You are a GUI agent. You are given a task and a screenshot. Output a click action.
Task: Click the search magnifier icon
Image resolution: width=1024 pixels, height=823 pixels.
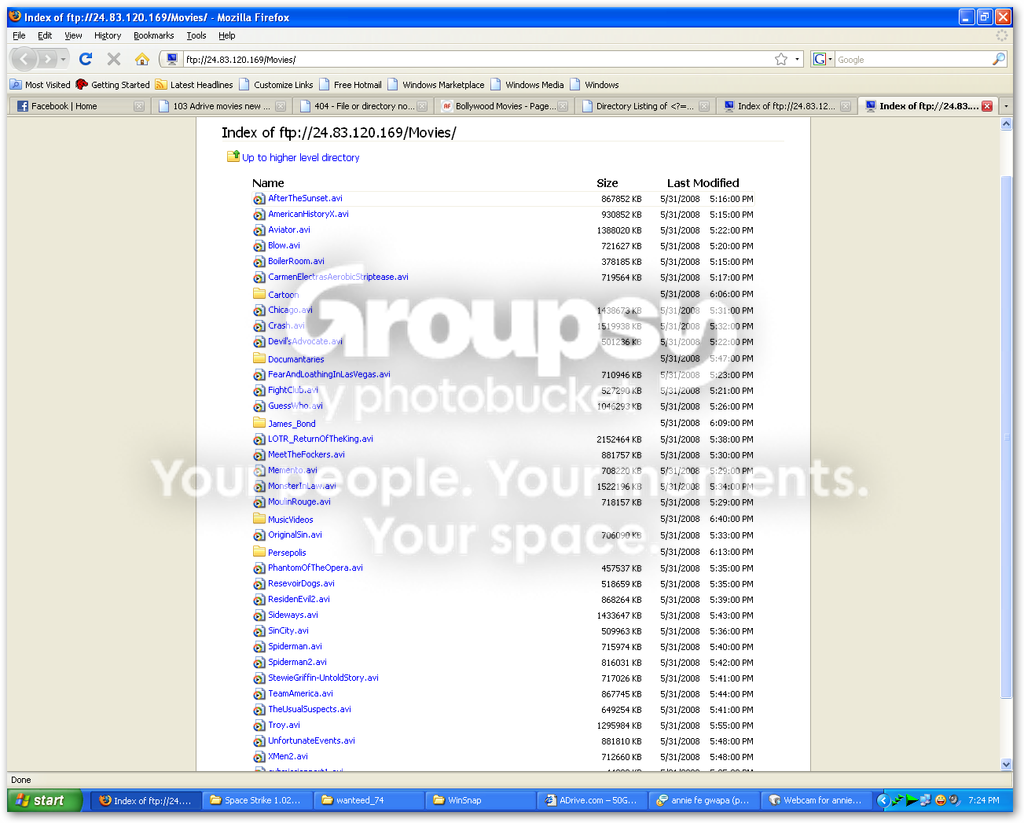[x=999, y=59]
